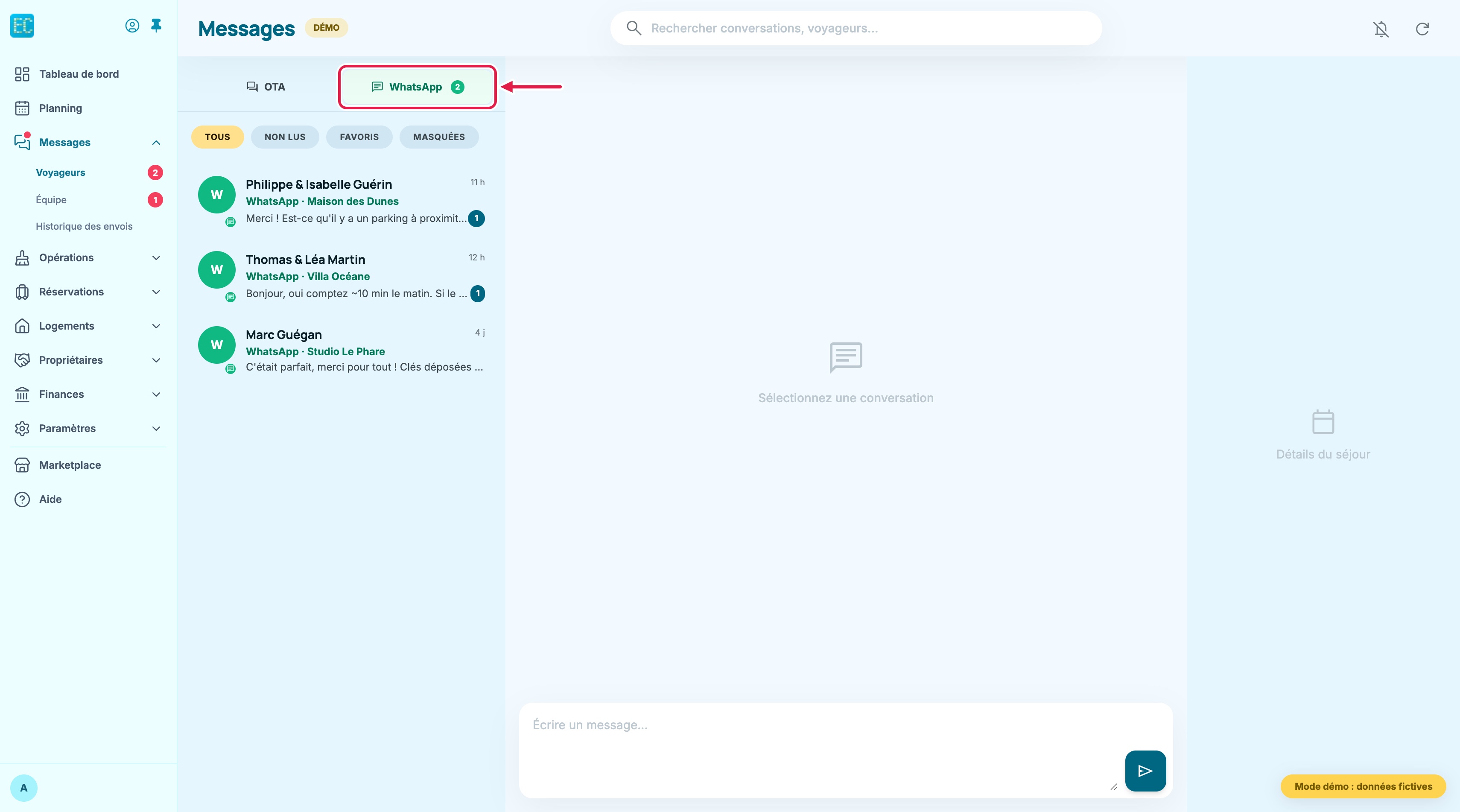Click the Propriétaires handshake icon
Viewport: 1460px width, 812px height.
coord(22,360)
